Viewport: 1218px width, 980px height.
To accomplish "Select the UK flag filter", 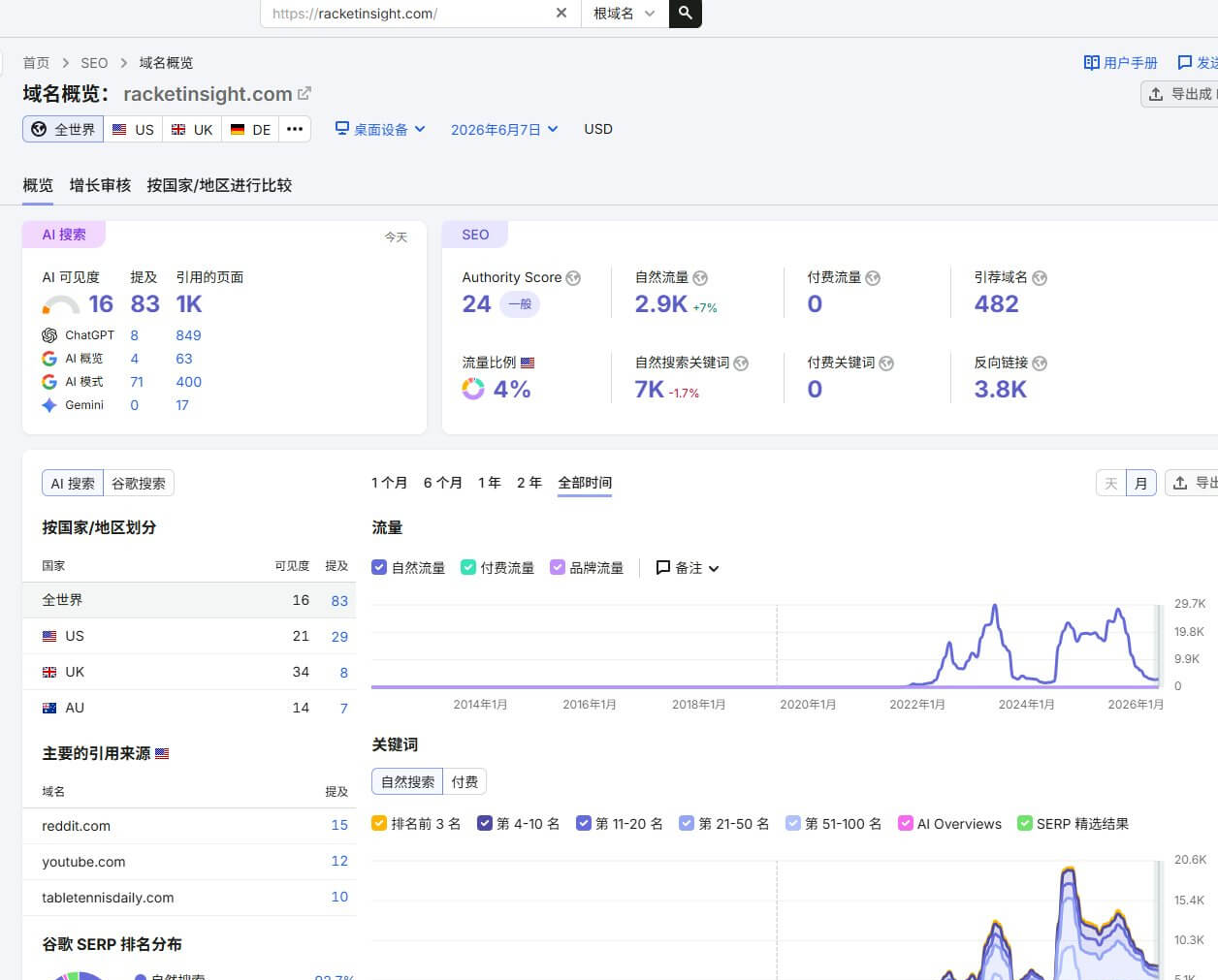I will (192, 129).
